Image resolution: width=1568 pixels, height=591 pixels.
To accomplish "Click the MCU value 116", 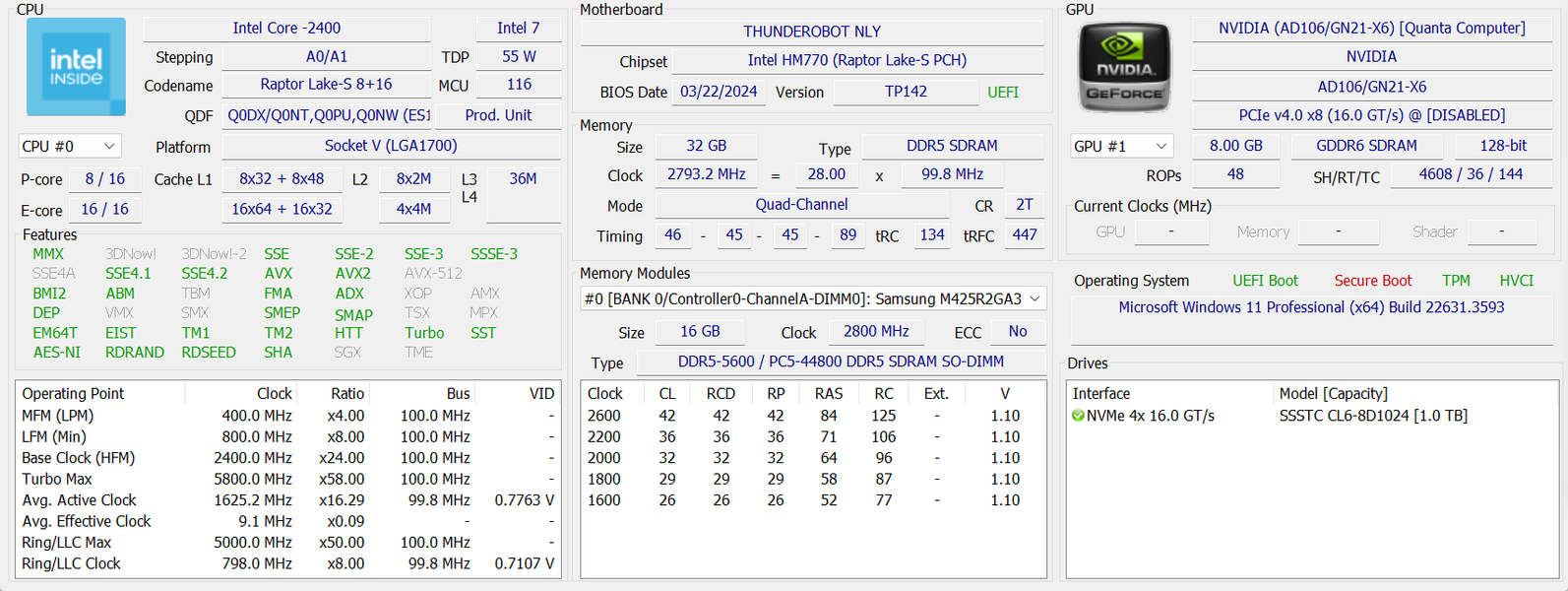I will point(518,85).
